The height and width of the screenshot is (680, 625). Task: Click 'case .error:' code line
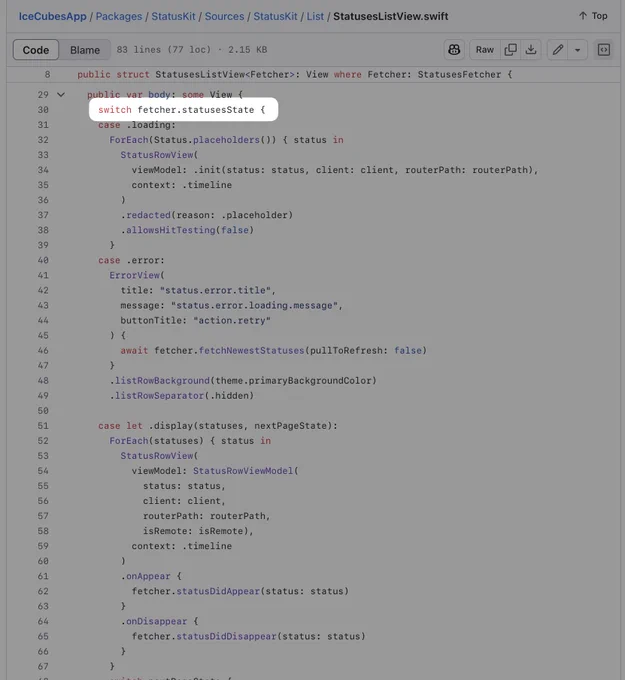tap(131, 260)
